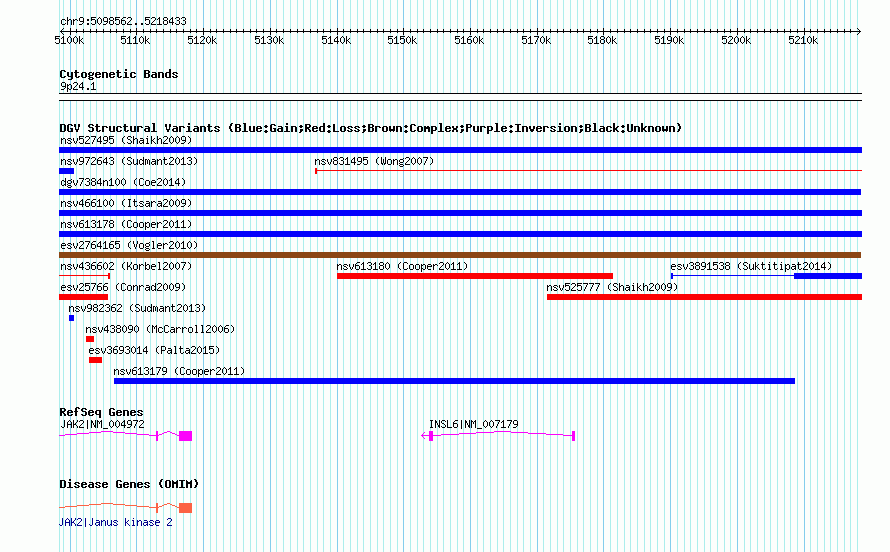Select the thin red nsv831495 line
Screen dimensions: 890x552
coord(589,170)
